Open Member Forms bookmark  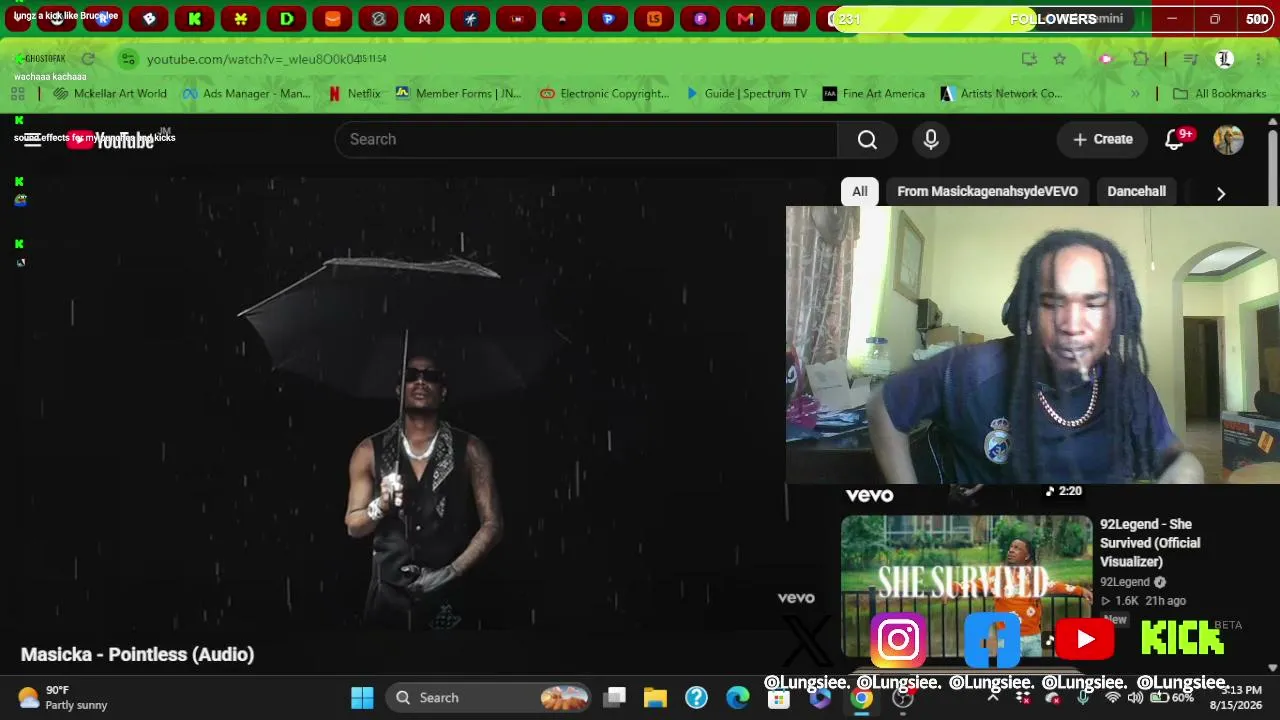pos(459,94)
